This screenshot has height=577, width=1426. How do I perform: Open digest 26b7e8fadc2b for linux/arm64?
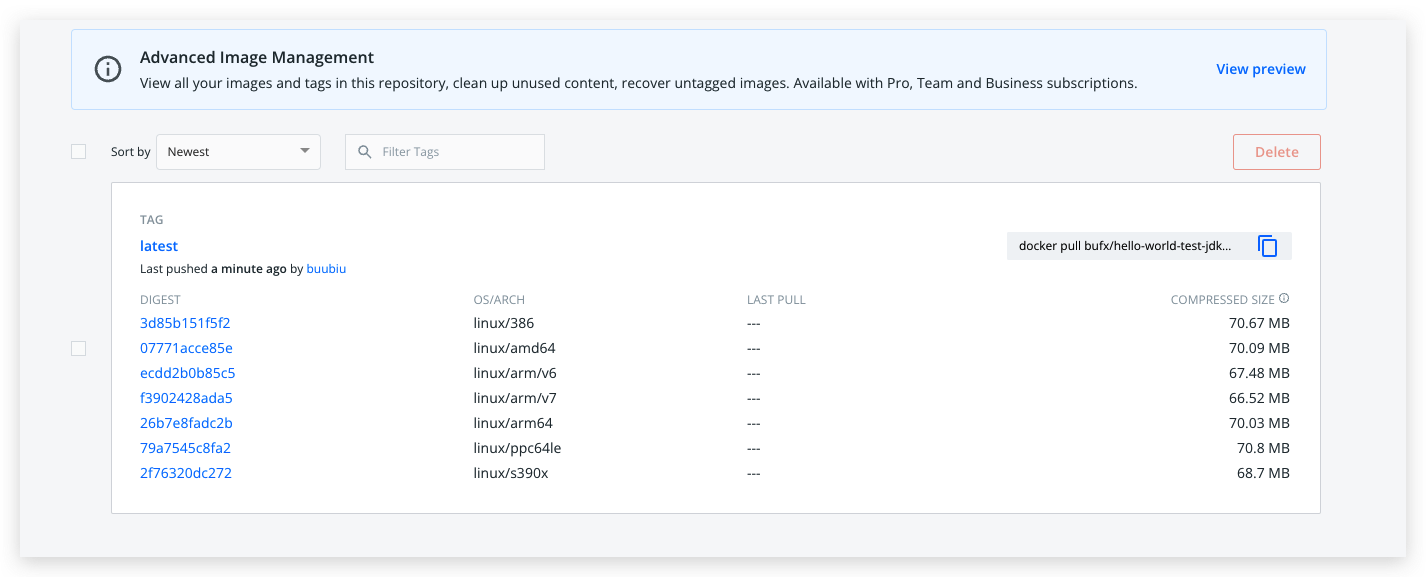click(186, 423)
